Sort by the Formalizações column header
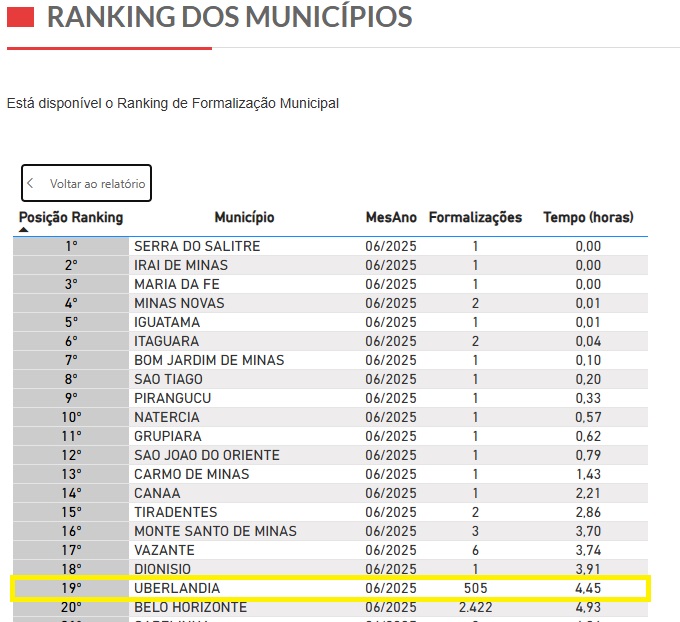 (x=475, y=217)
